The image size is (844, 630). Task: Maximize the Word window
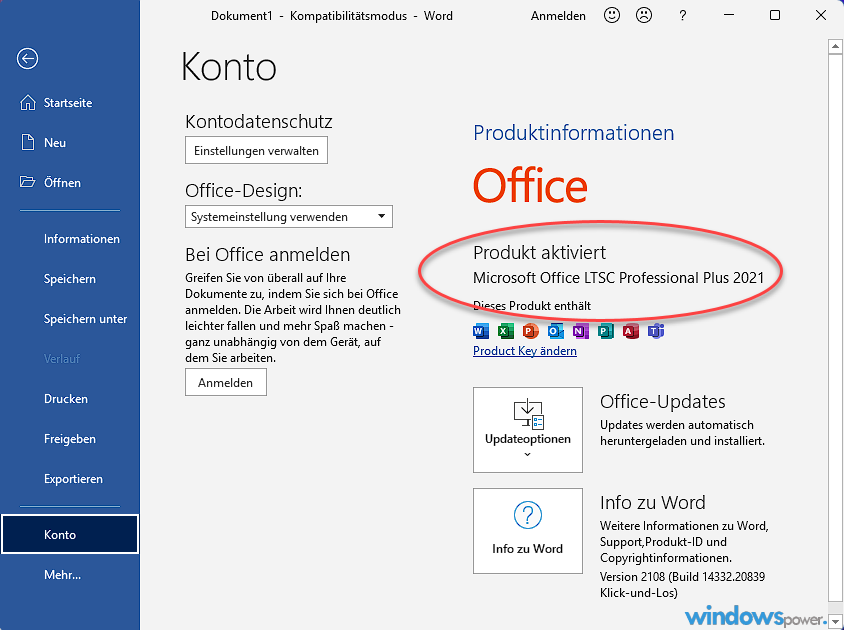tap(775, 15)
